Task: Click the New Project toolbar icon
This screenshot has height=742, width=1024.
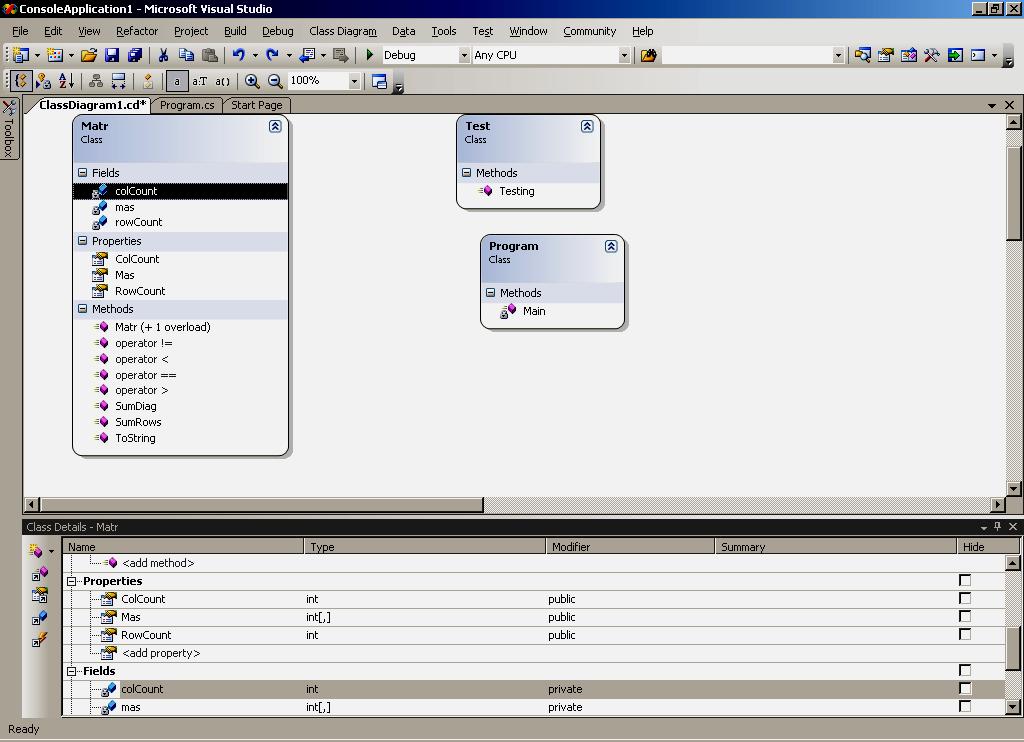Action: 21,56
